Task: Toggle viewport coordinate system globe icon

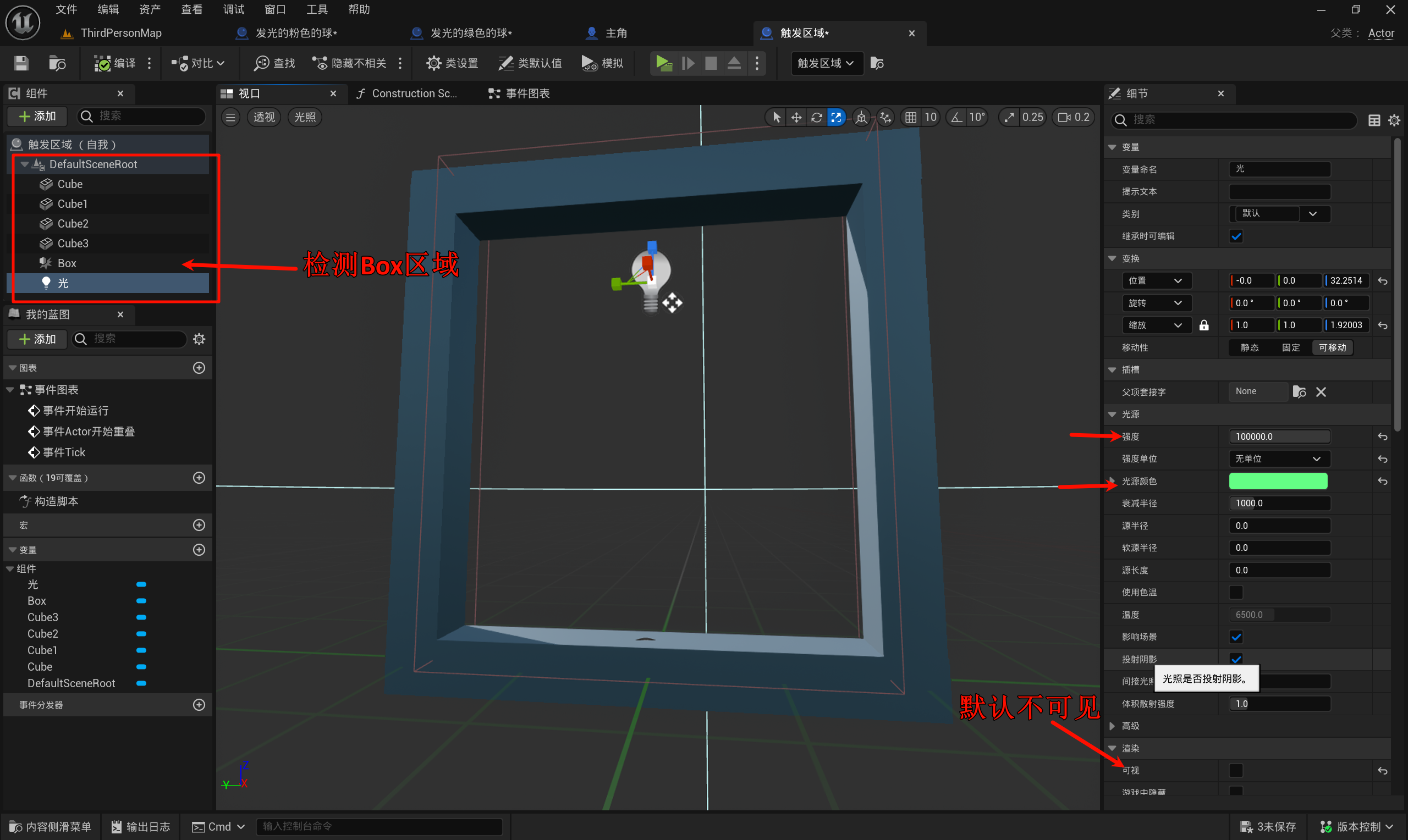Action: 861,117
